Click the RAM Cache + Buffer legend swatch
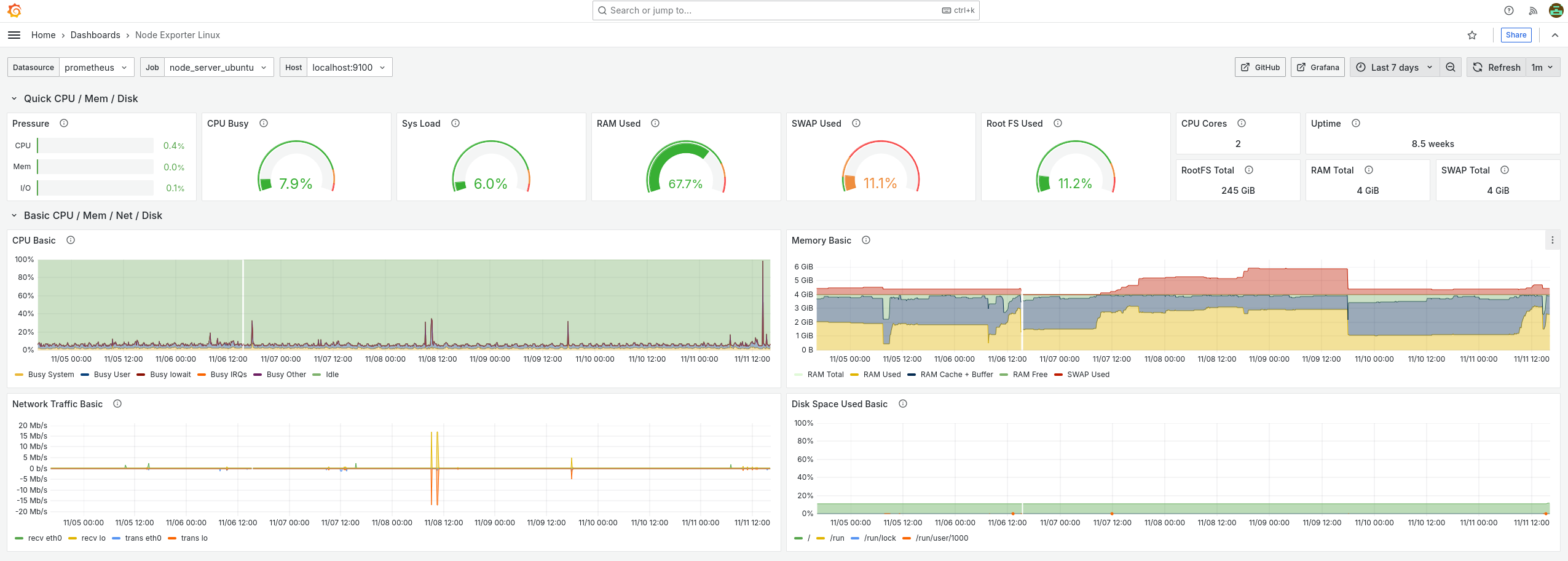Screen dimensions: 1568x561 [x=912, y=375]
